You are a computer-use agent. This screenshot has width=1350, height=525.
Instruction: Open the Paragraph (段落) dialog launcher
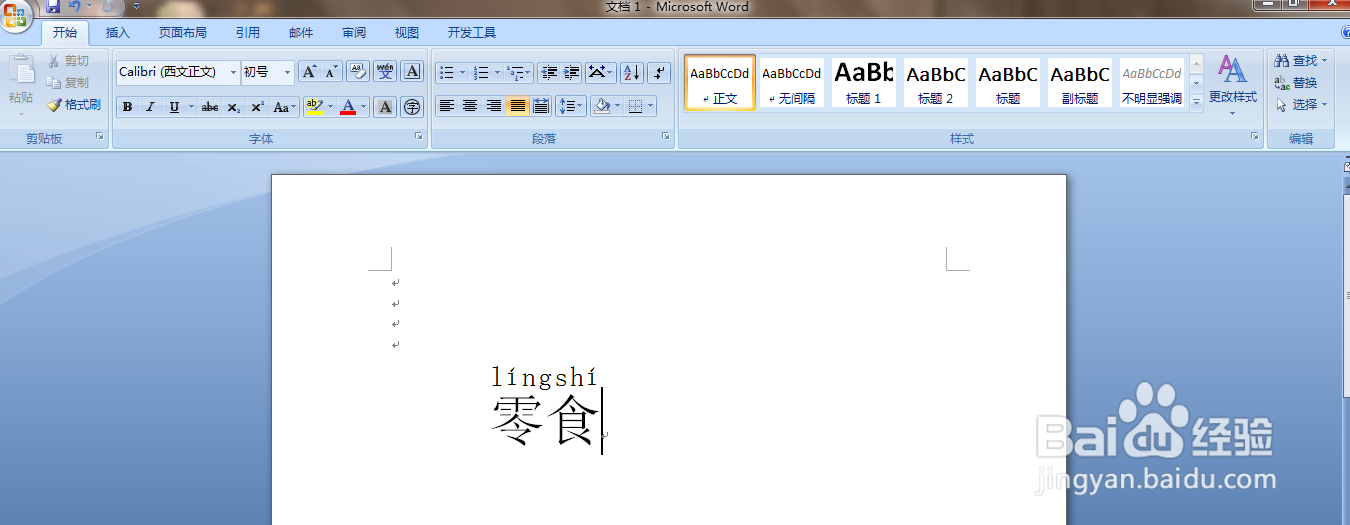click(x=666, y=137)
